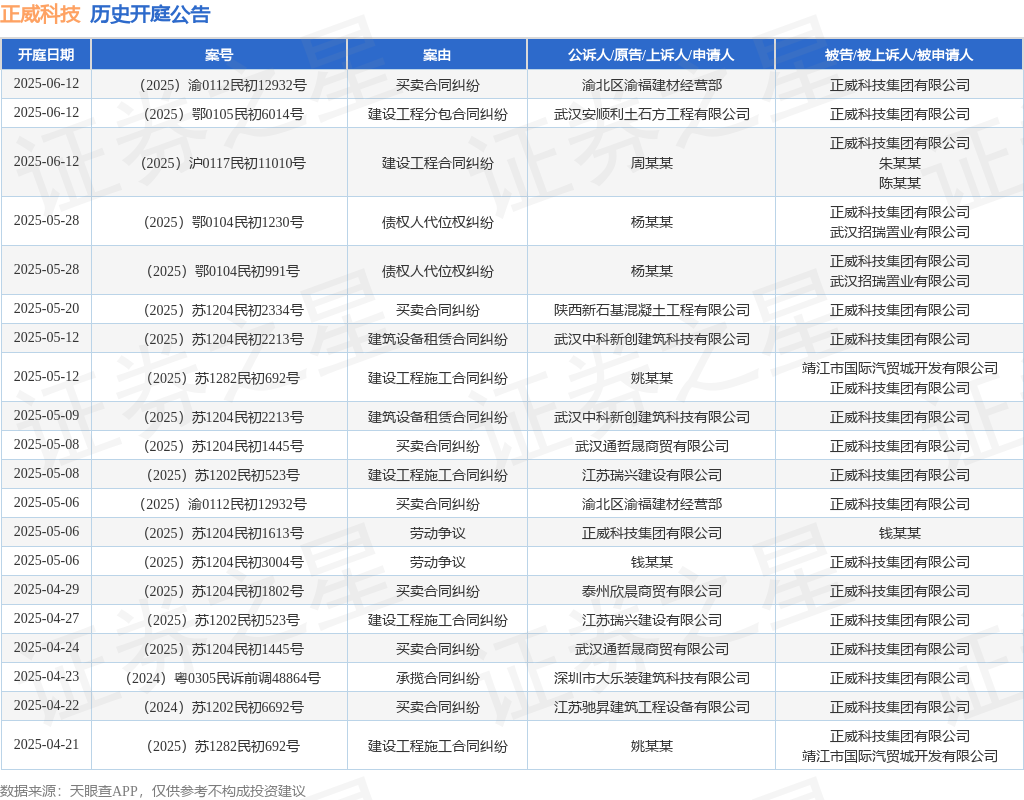1024x800 pixels.
Task: Select case number (2025)鄂0104民初1230号
Action: [x=223, y=222]
